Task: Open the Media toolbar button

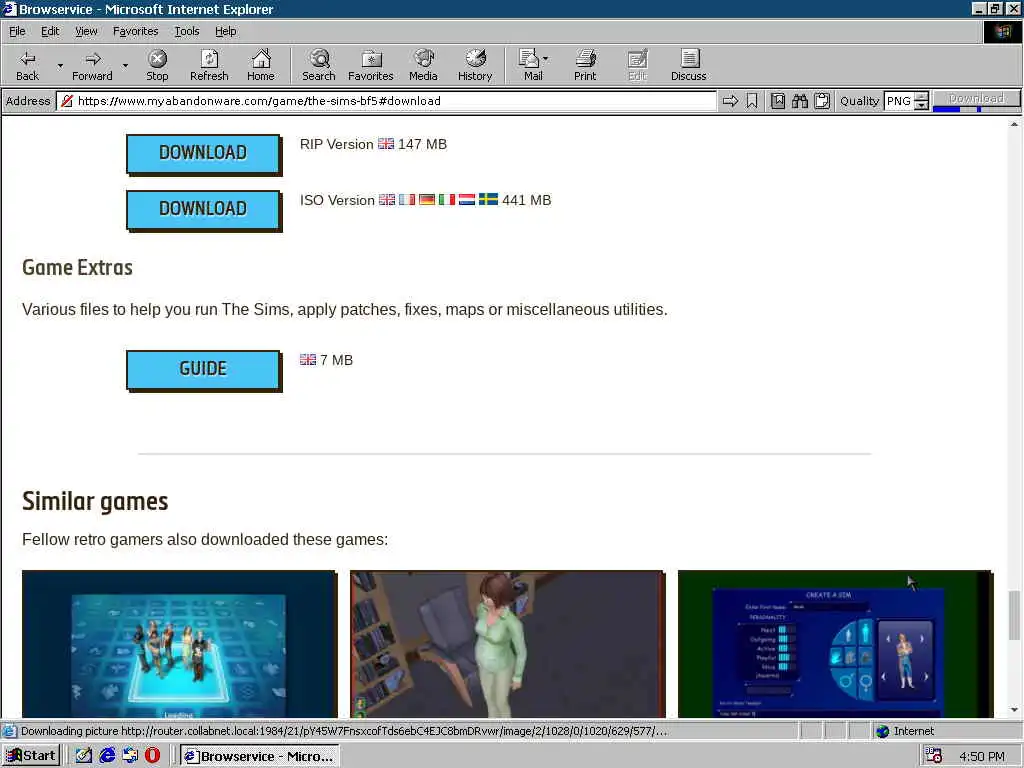Action: pos(423,65)
